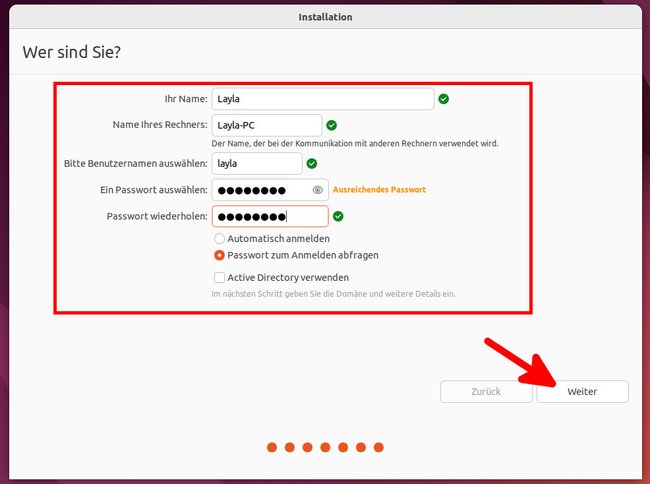
Task: Click the 'Ein Passwort auswählen' field
Action: [270, 190]
